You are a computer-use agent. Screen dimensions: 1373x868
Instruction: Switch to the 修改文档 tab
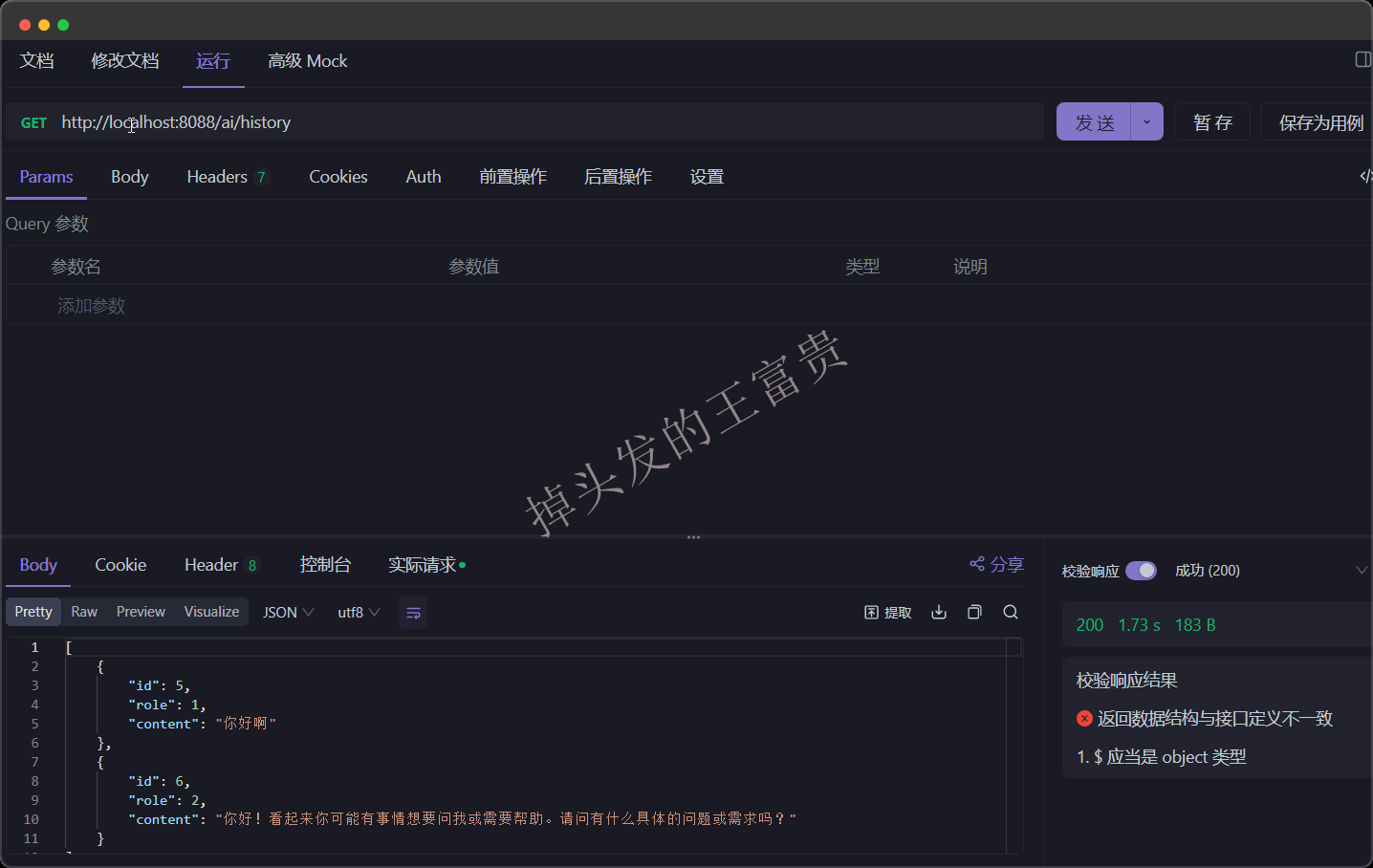125,61
